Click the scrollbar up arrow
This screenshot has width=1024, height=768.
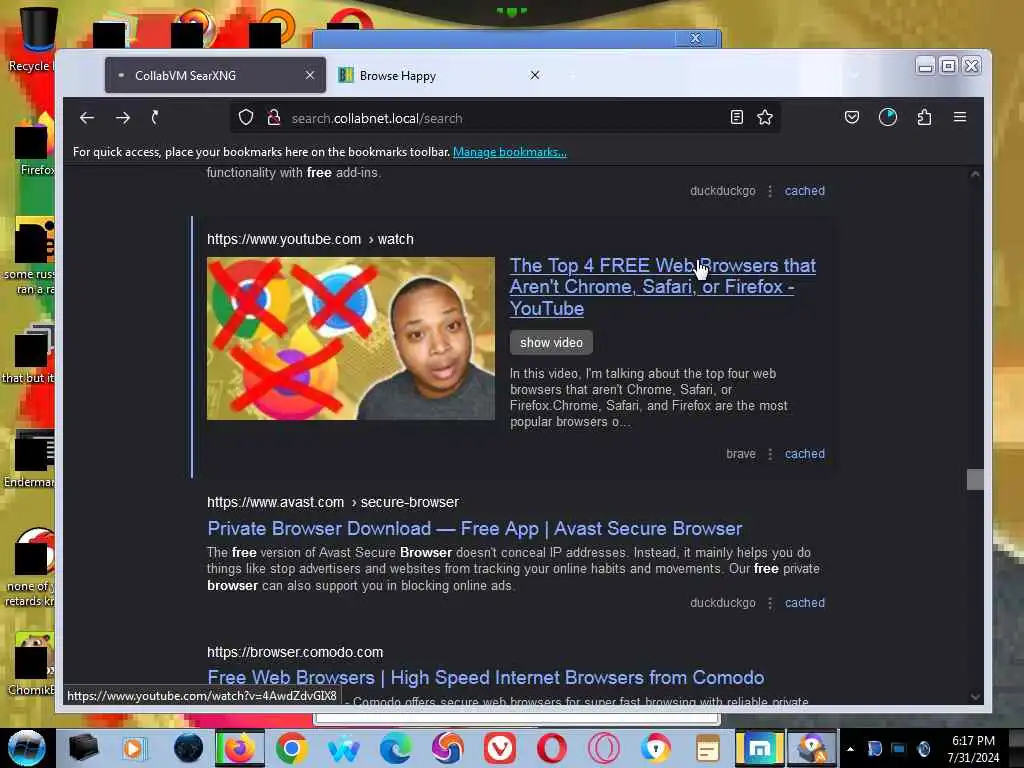tap(975, 174)
